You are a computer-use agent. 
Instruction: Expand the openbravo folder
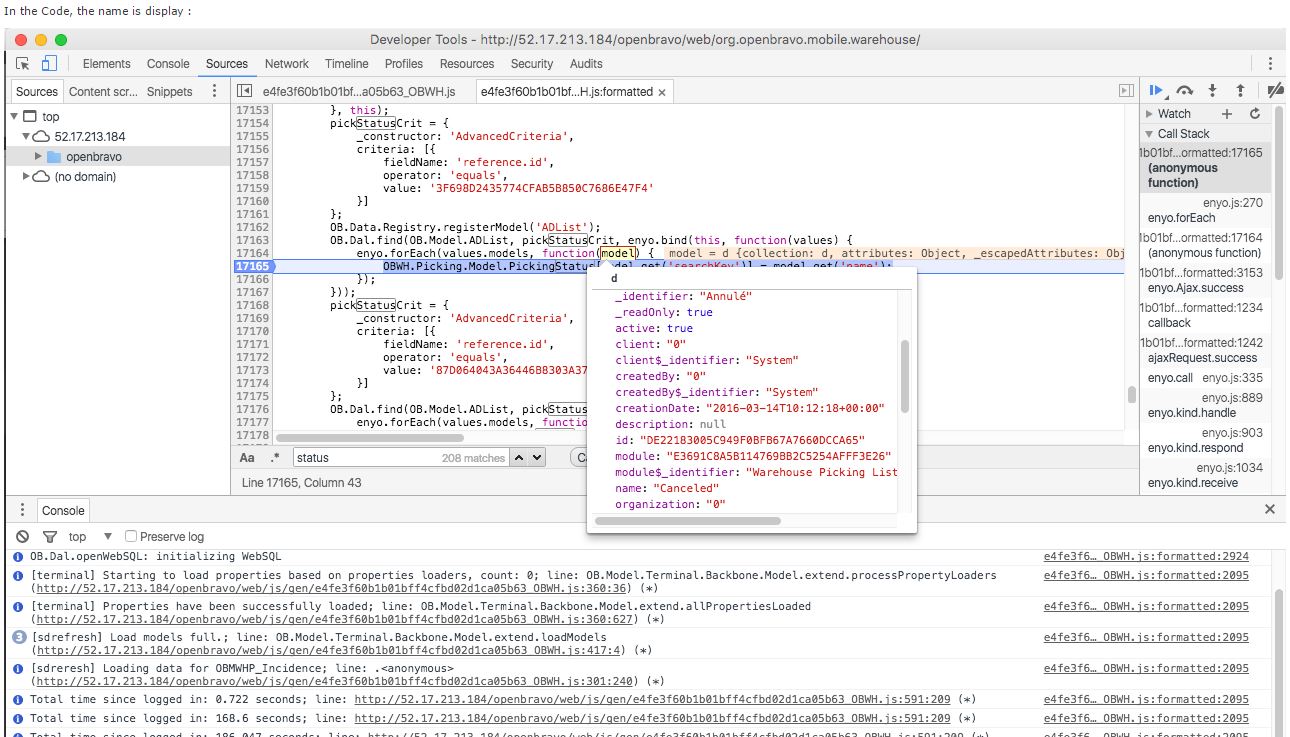coord(39,157)
